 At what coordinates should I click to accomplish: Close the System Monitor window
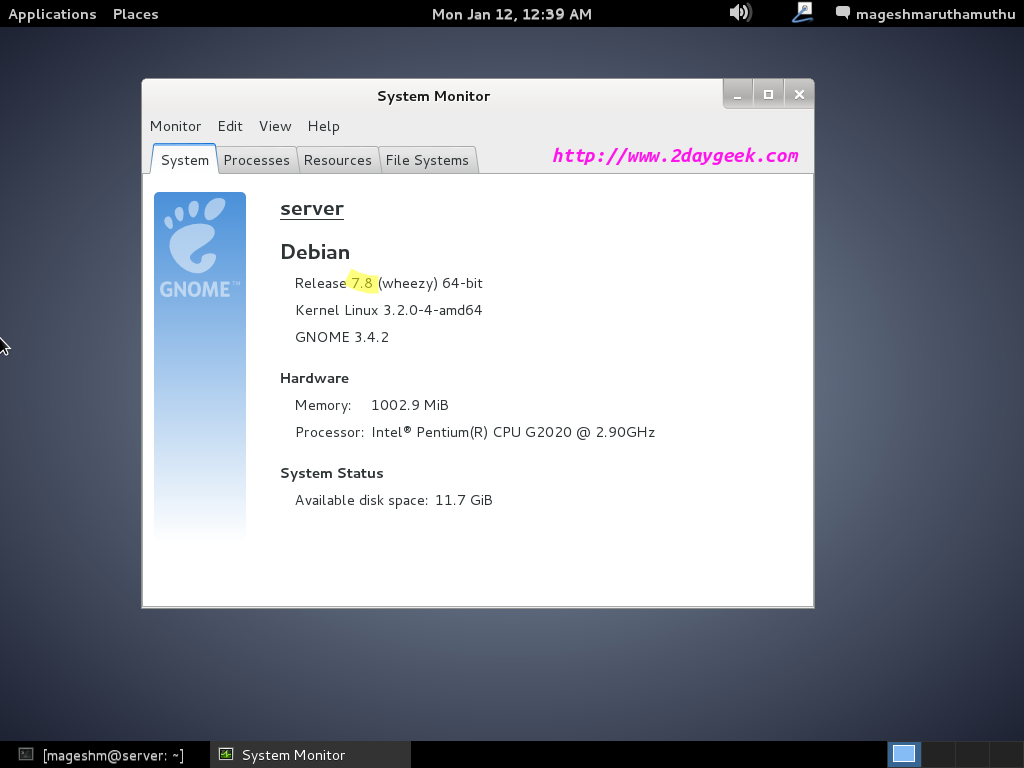click(798, 95)
